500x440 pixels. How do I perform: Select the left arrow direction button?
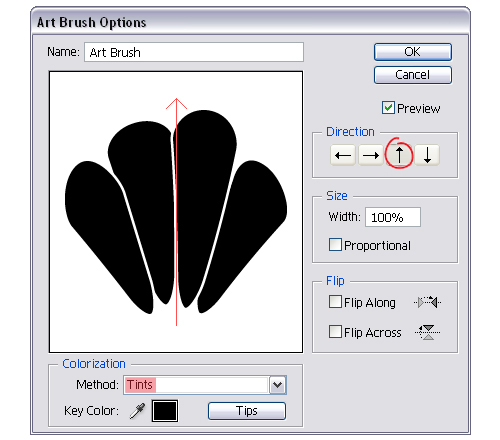coord(343,155)
